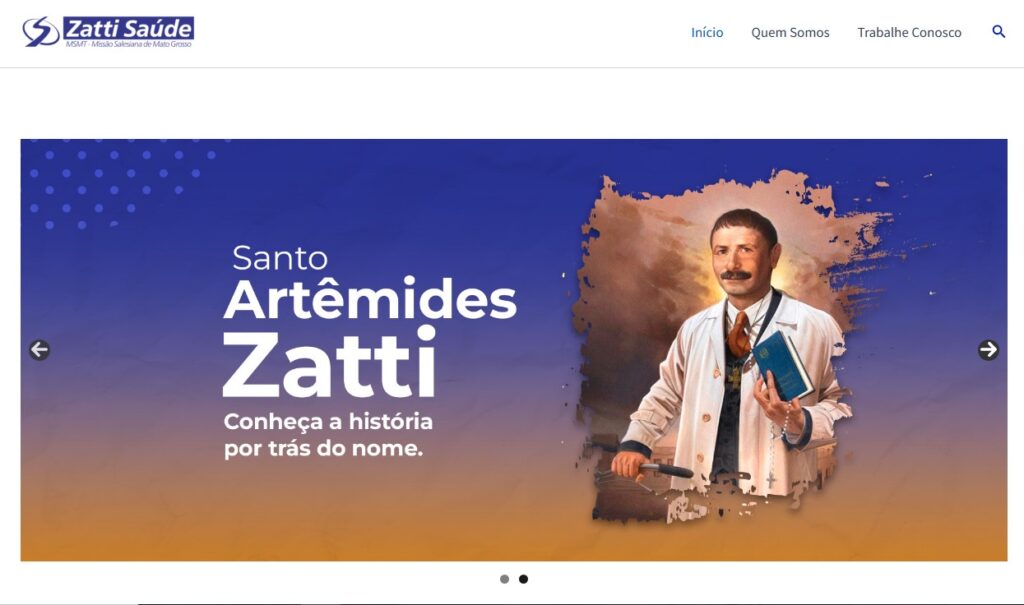
Task: Click the large white "Zatti" banner heading
Action: pos(330,363)
